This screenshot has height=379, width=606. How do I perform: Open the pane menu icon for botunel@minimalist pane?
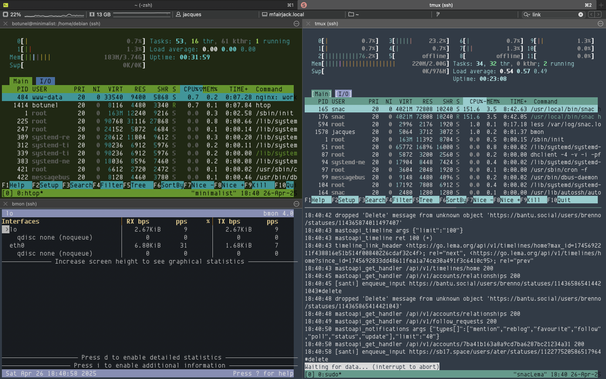[x=296, y=24]
